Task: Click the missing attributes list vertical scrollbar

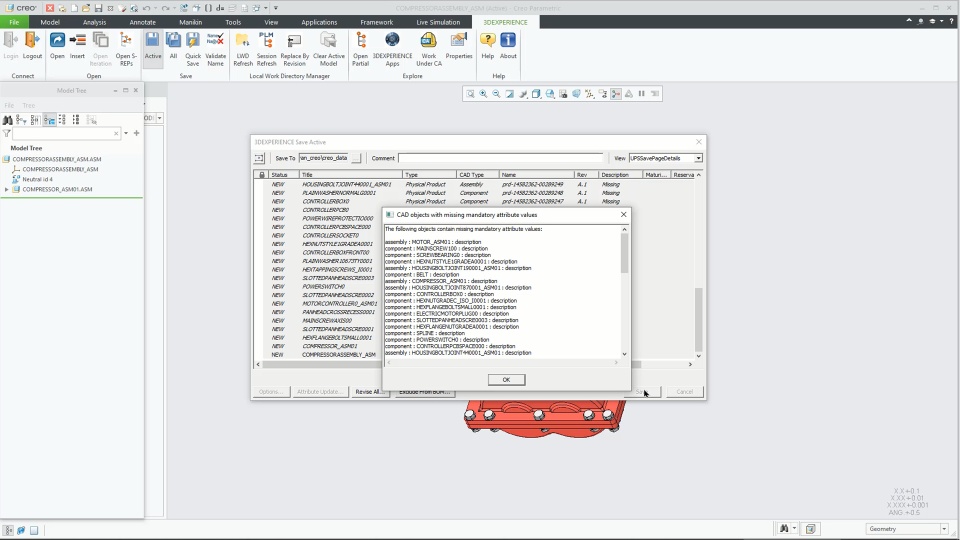Action: click(624, 291)
